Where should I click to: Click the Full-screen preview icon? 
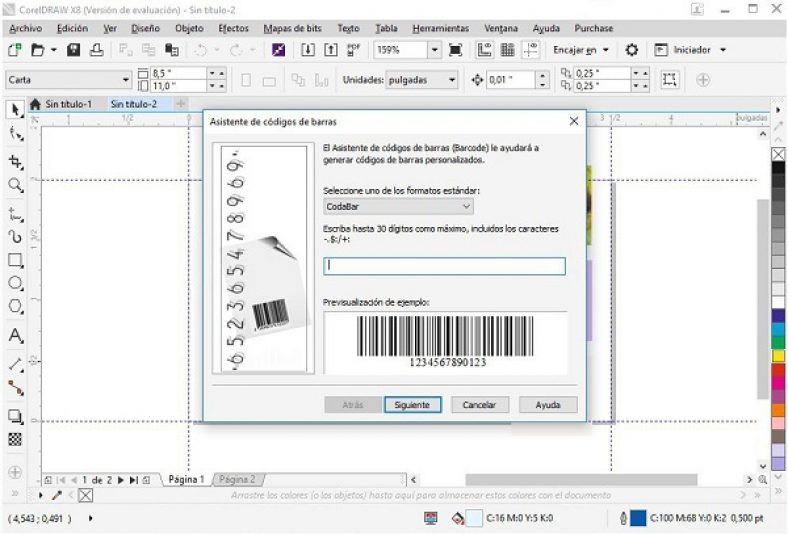tap(455, 50)
